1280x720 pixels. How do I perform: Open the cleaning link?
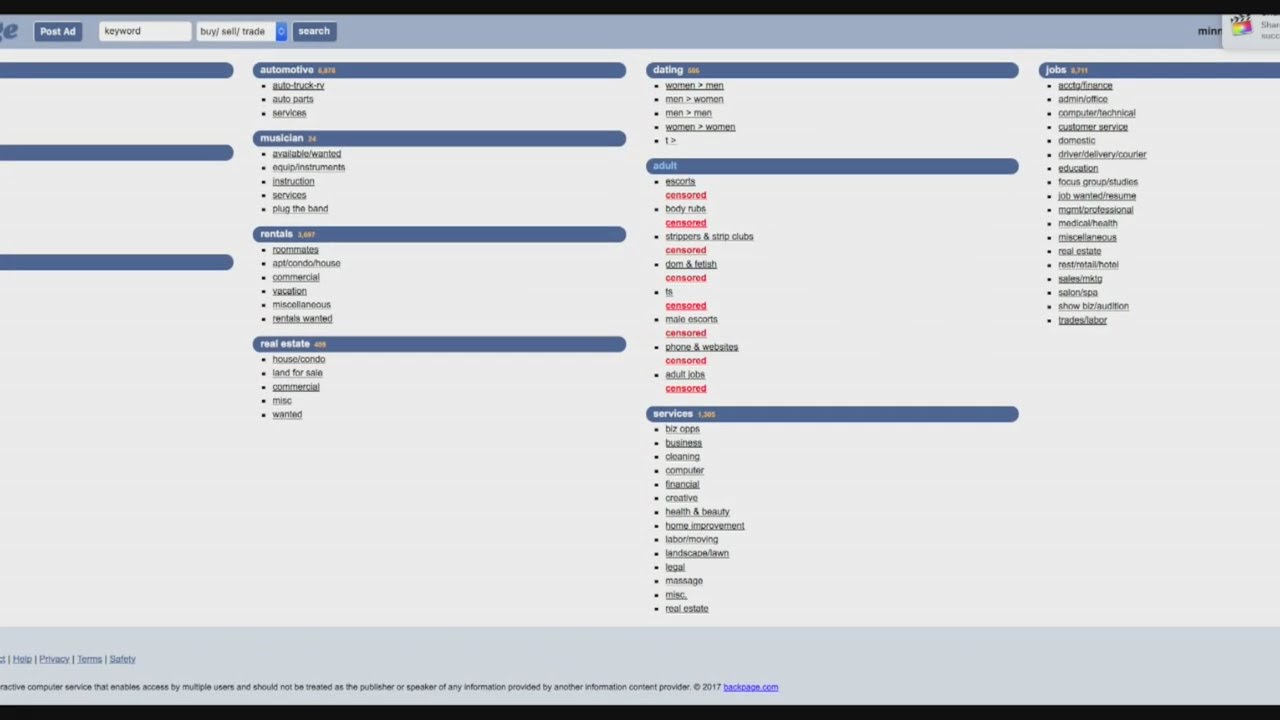coord(682,457)
